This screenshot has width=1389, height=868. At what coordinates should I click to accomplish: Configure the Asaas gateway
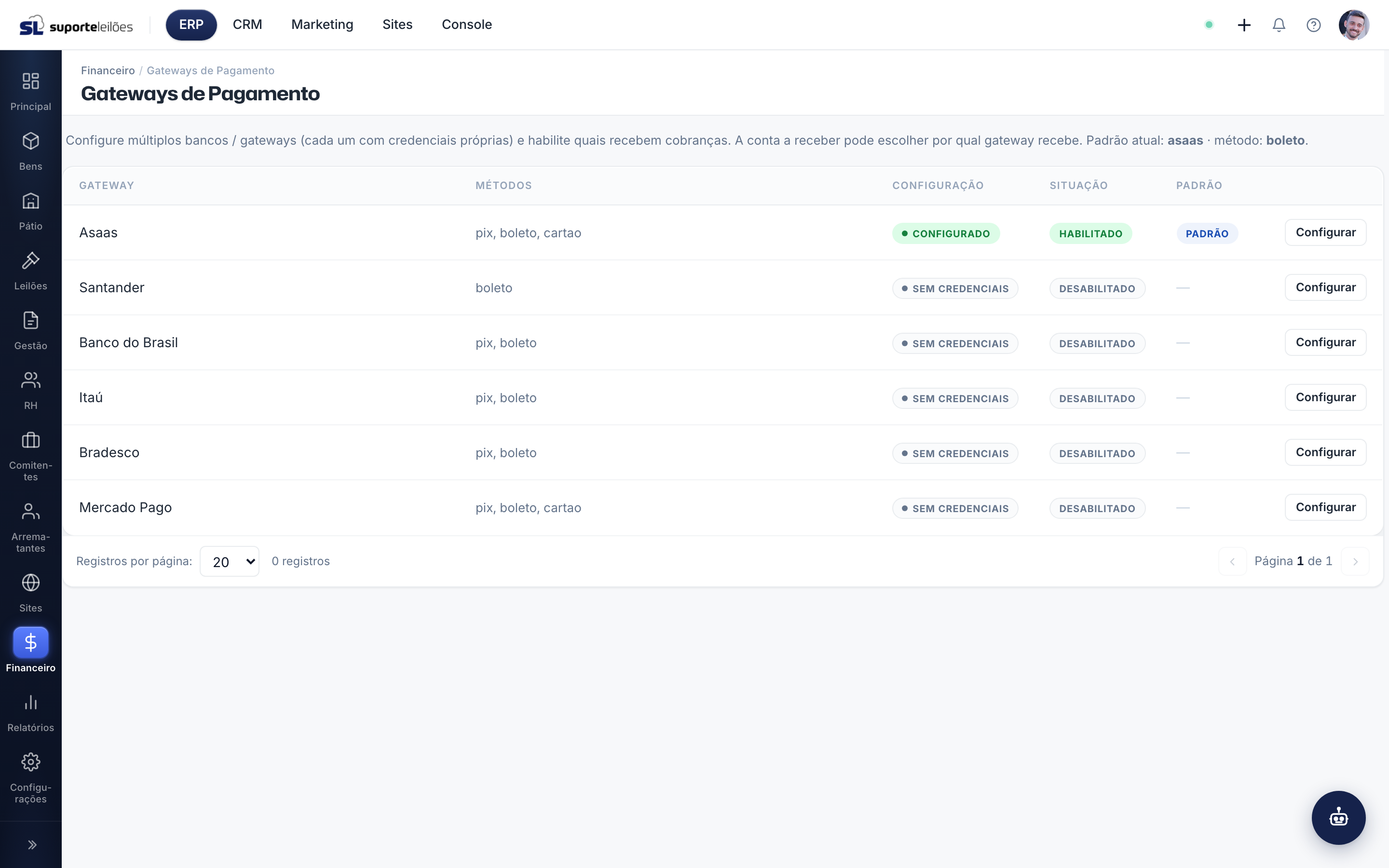click(x=1325, y=232)
